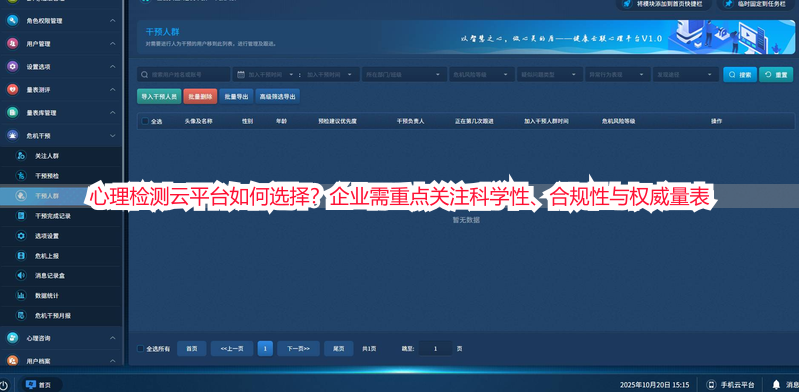Collapse the 危机干预 chevron

113,136
